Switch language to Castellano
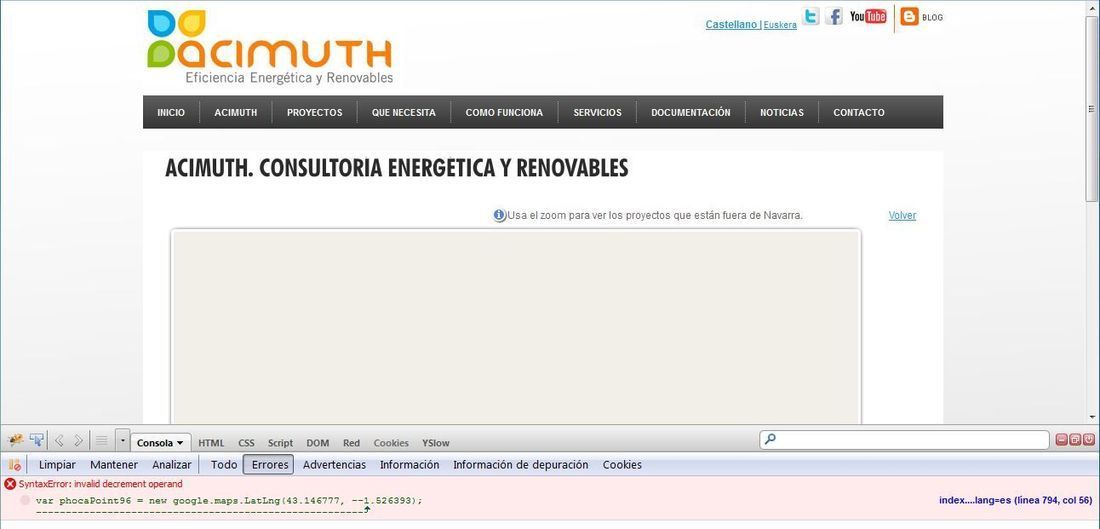 (x=731, y=25)
